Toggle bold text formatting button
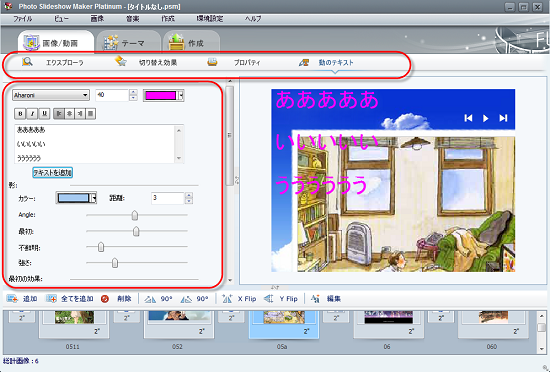The width and height of the screenshot is (550, 372). (20, 114)
